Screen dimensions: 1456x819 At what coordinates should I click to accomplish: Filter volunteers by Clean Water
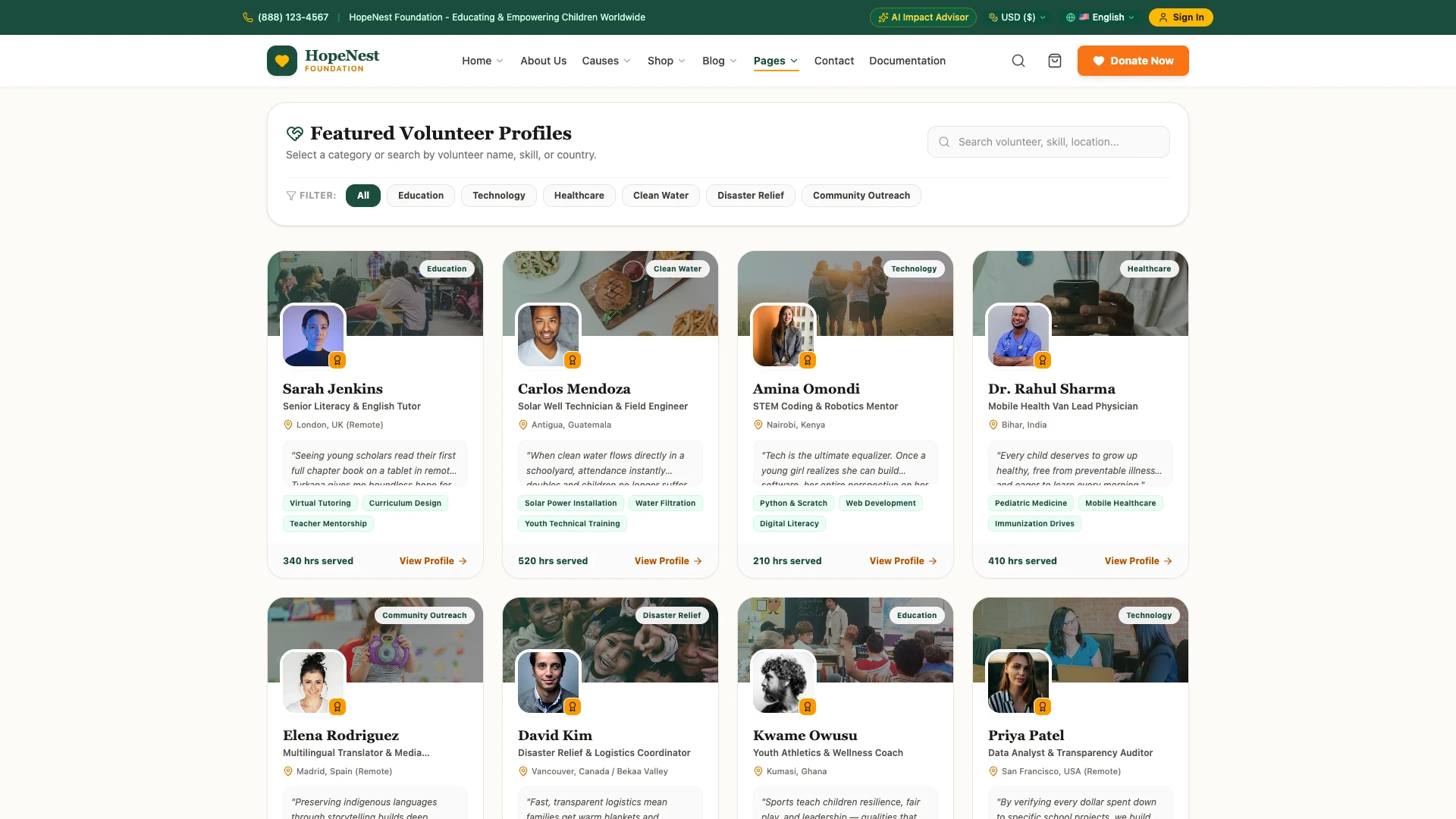(x=661, y=196)
